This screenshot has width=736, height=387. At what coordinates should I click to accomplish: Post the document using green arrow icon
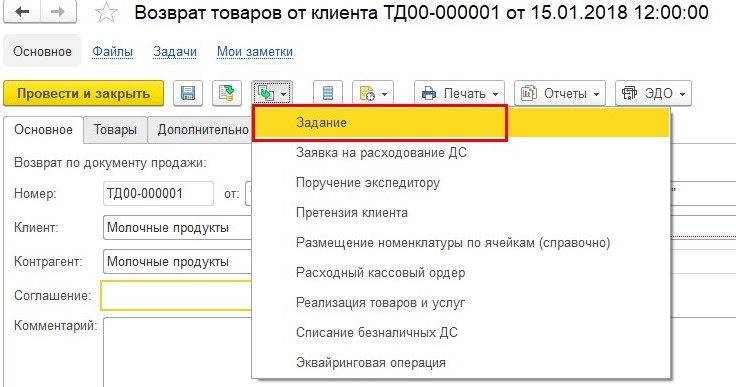(x=227, y=93)
